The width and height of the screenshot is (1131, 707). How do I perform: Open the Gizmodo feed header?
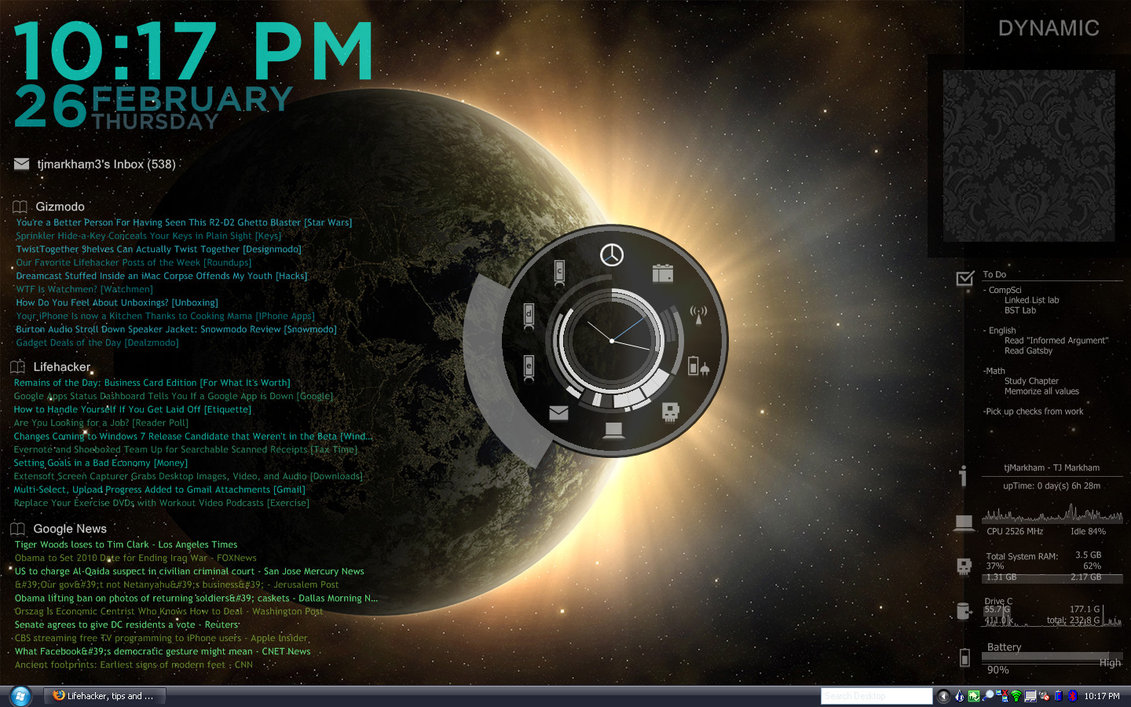59,206
